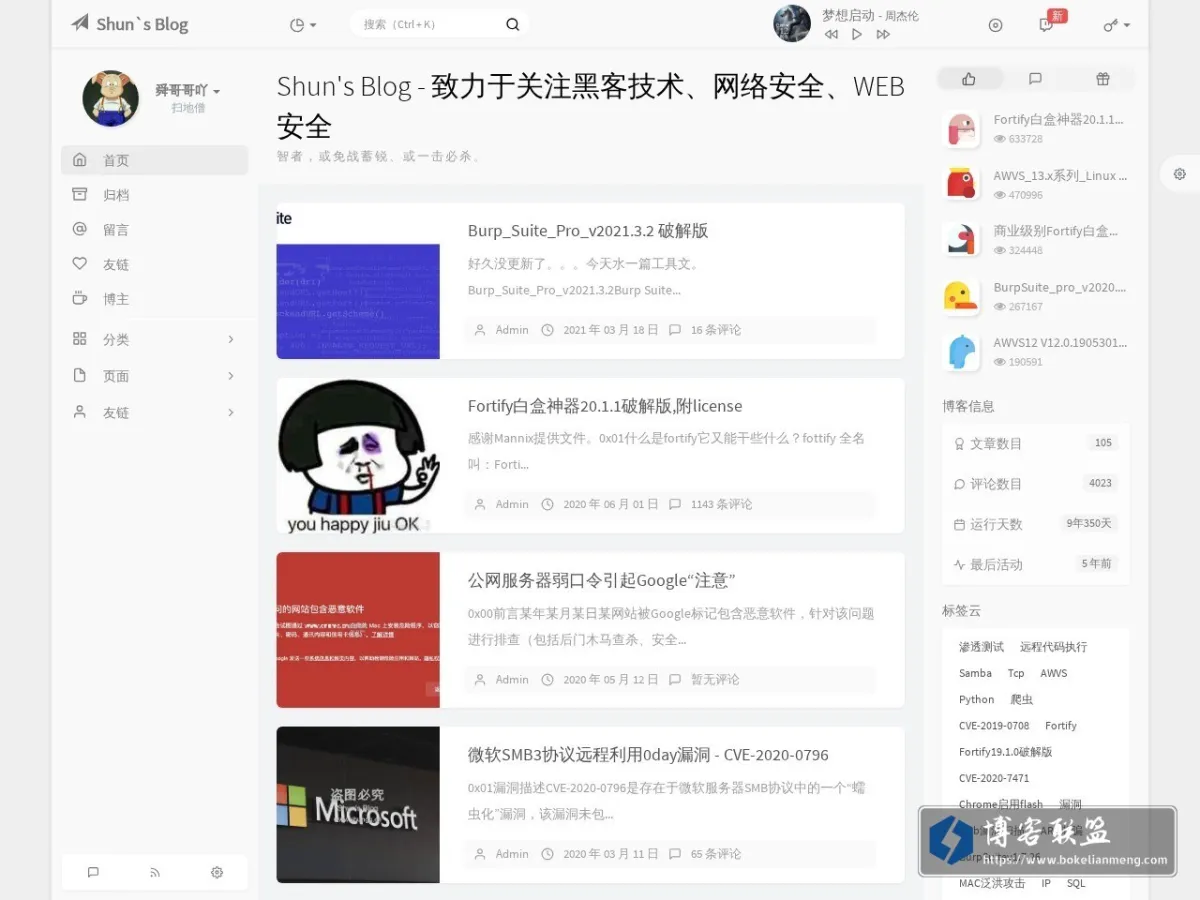Select the Samba tag
The image size is (1200, 900).
tap(975, 673)
